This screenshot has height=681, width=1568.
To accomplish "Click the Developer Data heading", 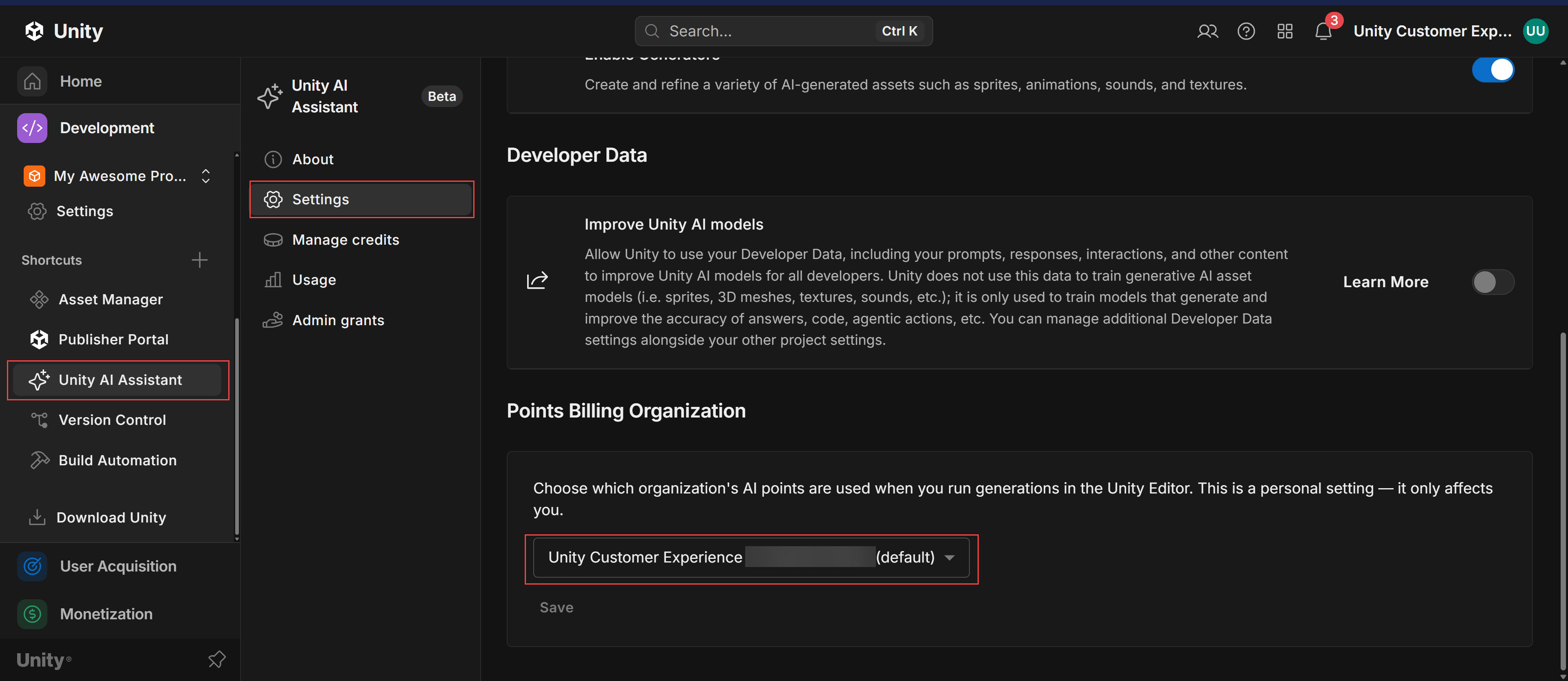I will [x=577, y=155].
